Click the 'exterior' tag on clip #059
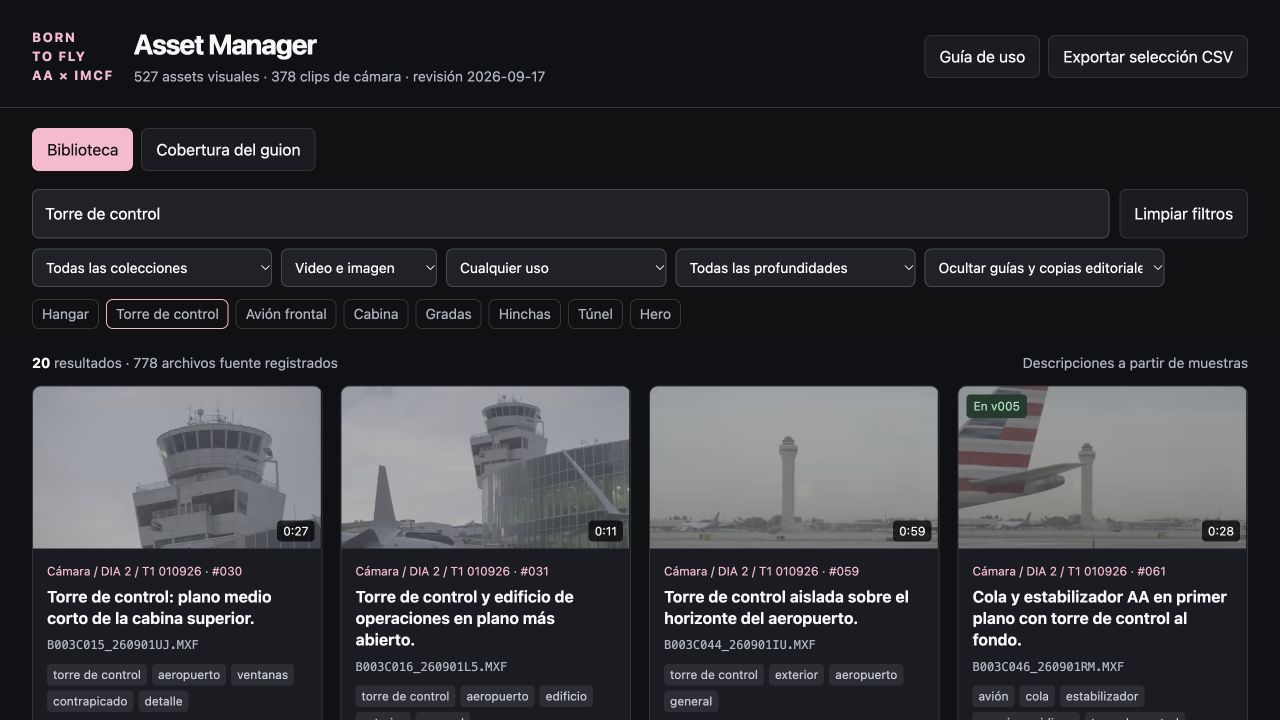 click(x=796, y=675)
